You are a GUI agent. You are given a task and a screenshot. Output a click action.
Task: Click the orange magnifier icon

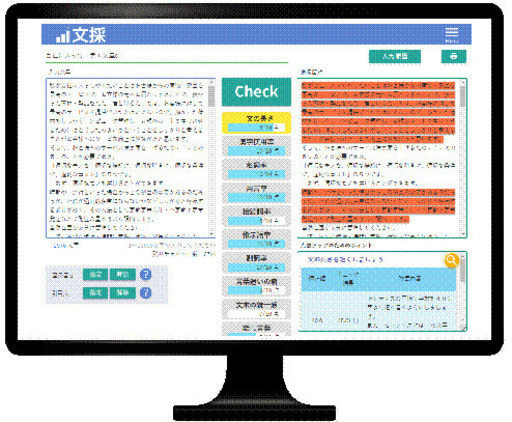(x=451, y=260)
